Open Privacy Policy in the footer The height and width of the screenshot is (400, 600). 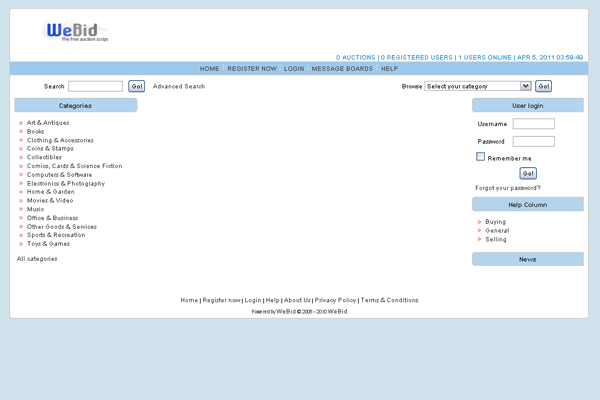point(335,300)
